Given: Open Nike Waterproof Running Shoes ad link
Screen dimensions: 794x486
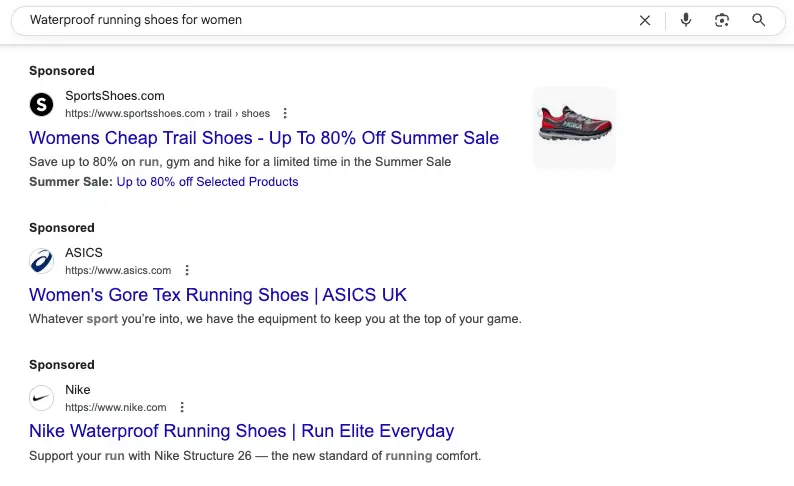Looking at the screenshot, I should click(x=242, y=431).
